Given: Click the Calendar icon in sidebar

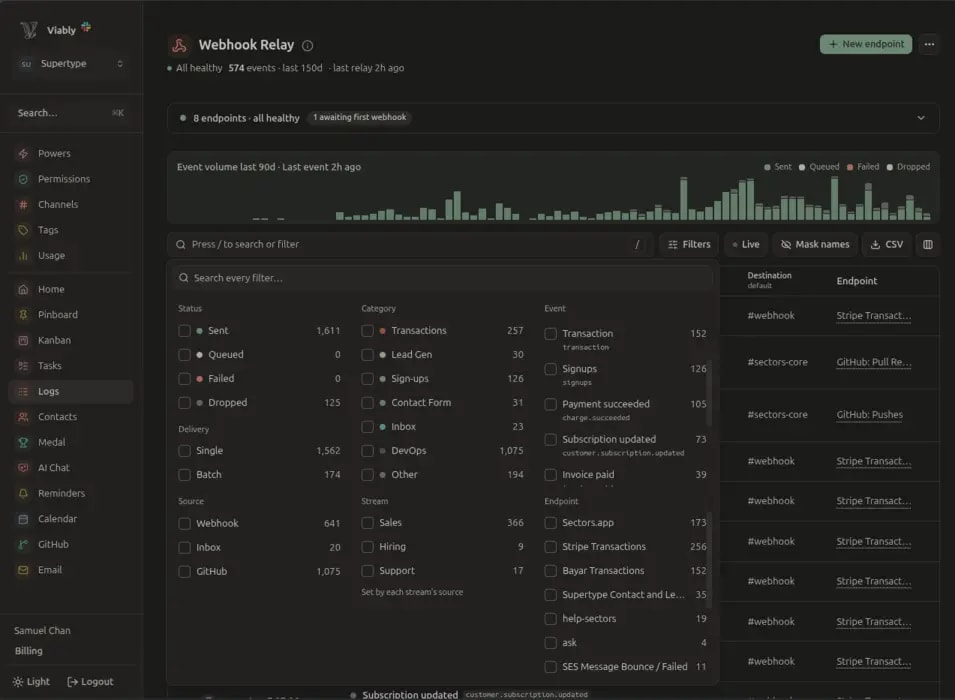Looking at the screenshot, I should 23,519.
